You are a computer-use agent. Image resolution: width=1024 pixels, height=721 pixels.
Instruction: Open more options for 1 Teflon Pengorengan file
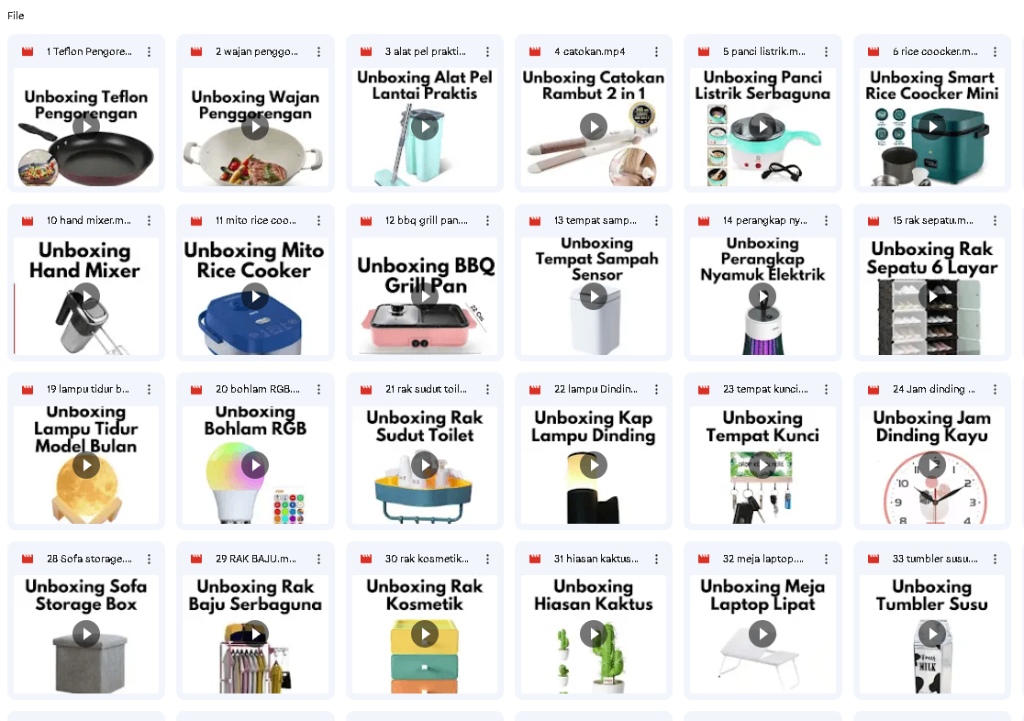[149, 52]
